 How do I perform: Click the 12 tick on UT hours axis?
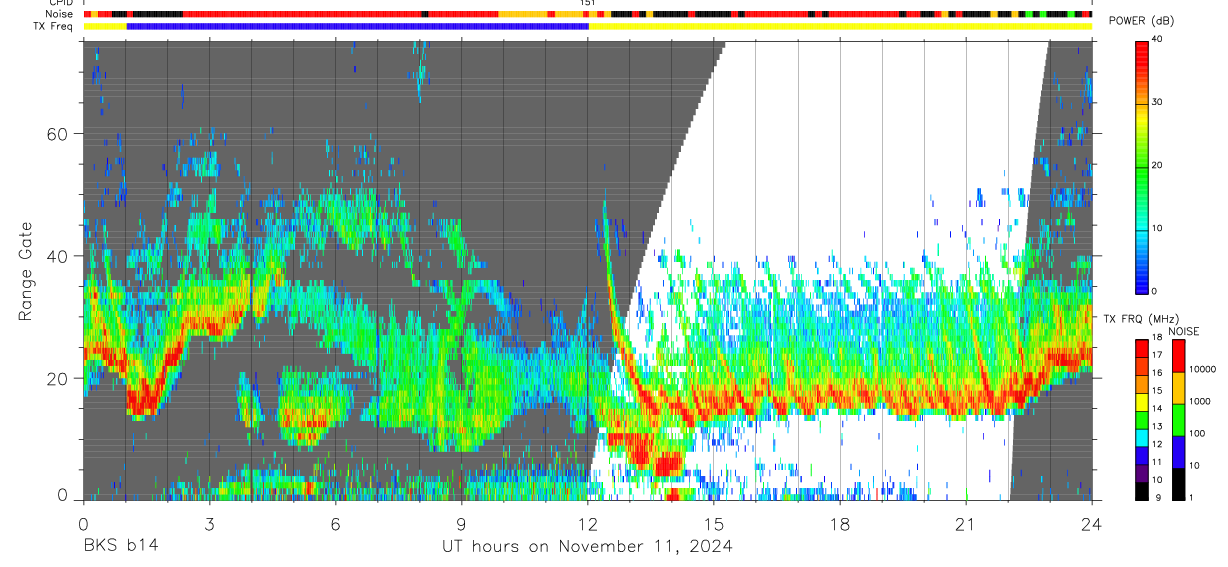click(x=588, y=523)
